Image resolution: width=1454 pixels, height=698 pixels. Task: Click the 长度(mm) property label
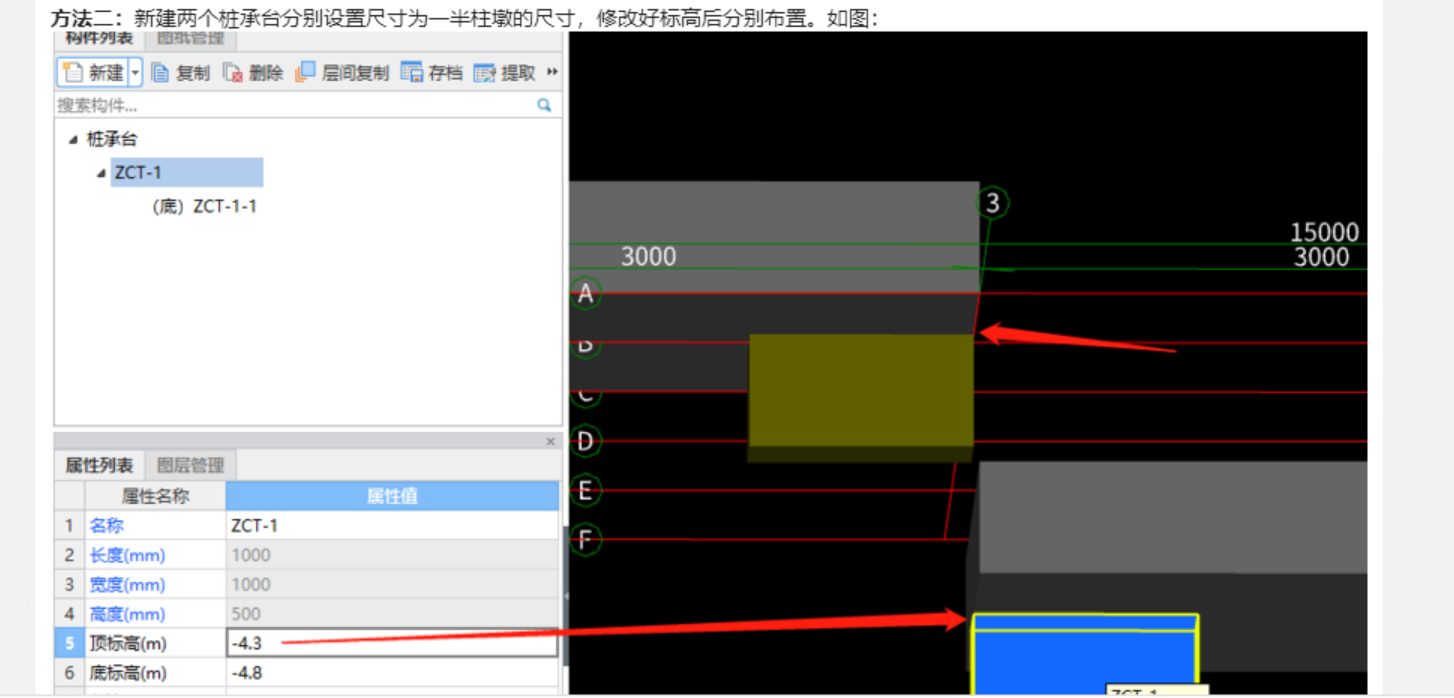pos(128,555)
